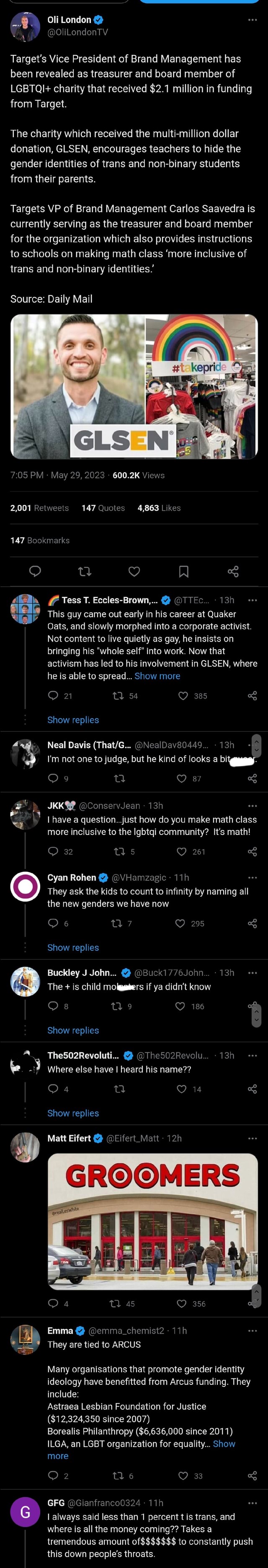This screenshot has height=1568, width=268.
Task: Like the main Oli London tweet
Action: click(134, 571)
